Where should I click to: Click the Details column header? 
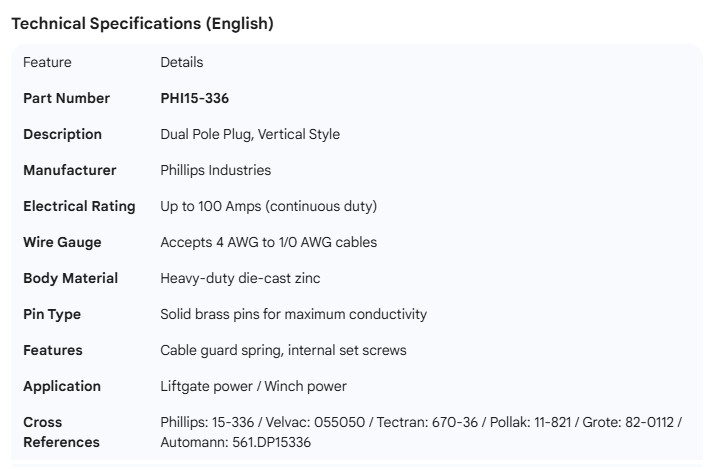(181, 62)
